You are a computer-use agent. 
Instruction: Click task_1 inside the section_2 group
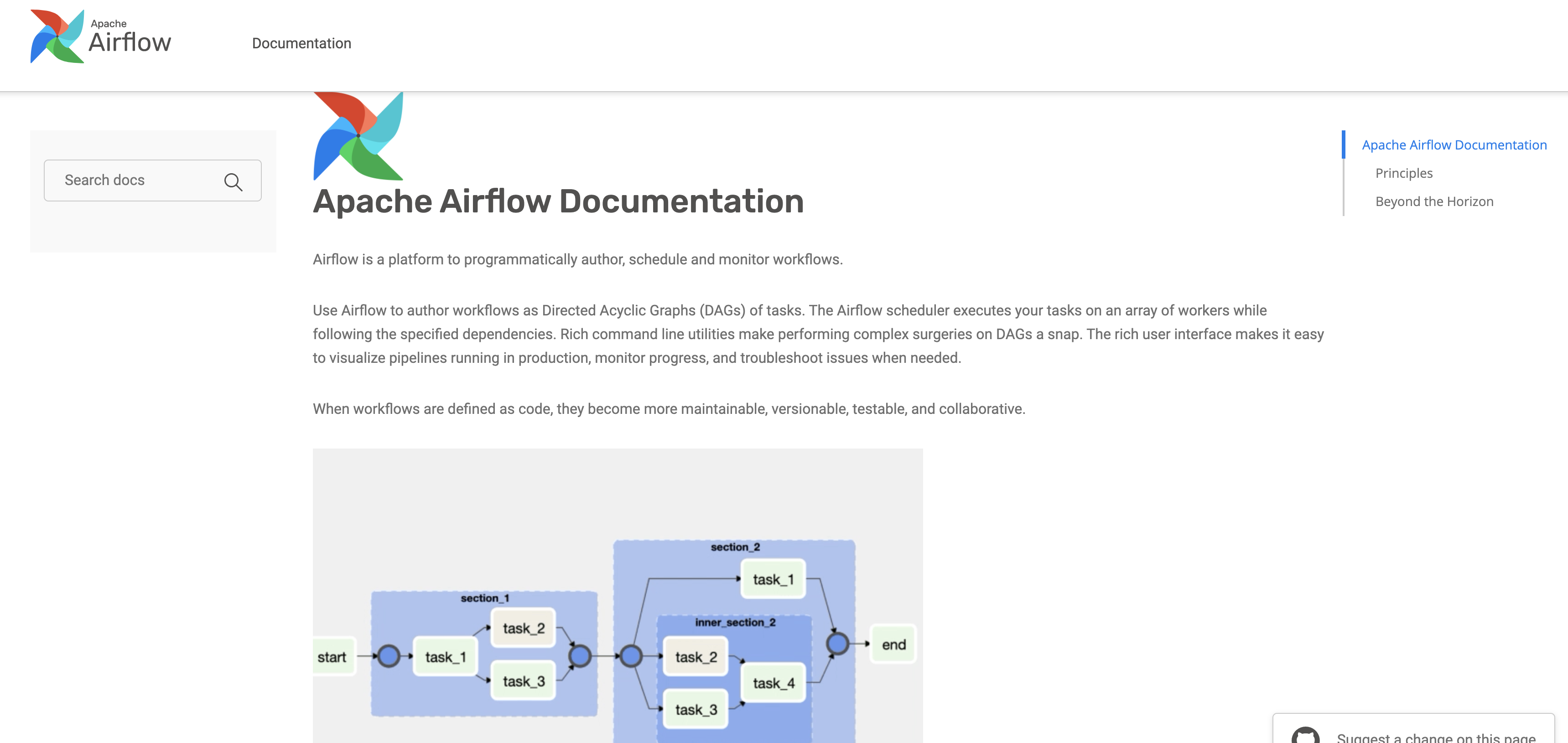tap(773, 579)
